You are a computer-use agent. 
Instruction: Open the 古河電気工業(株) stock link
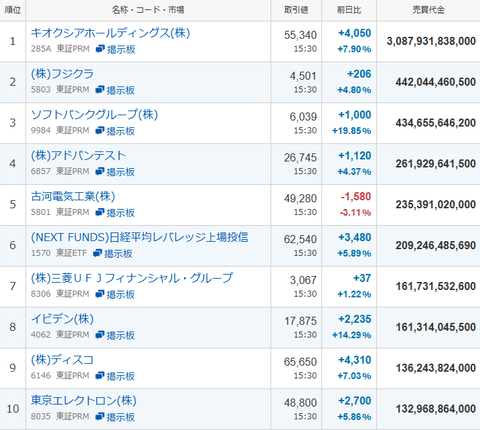coord(73,196)
